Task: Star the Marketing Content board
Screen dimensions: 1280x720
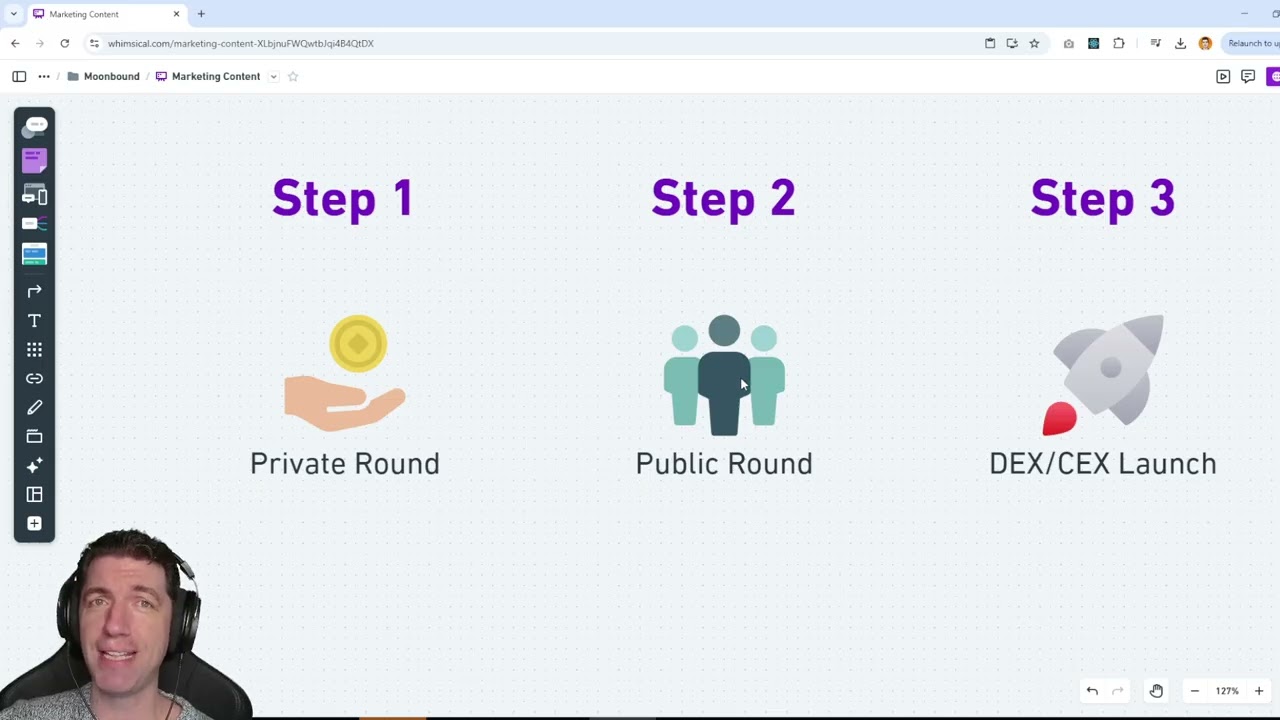Action: point(293,76)
